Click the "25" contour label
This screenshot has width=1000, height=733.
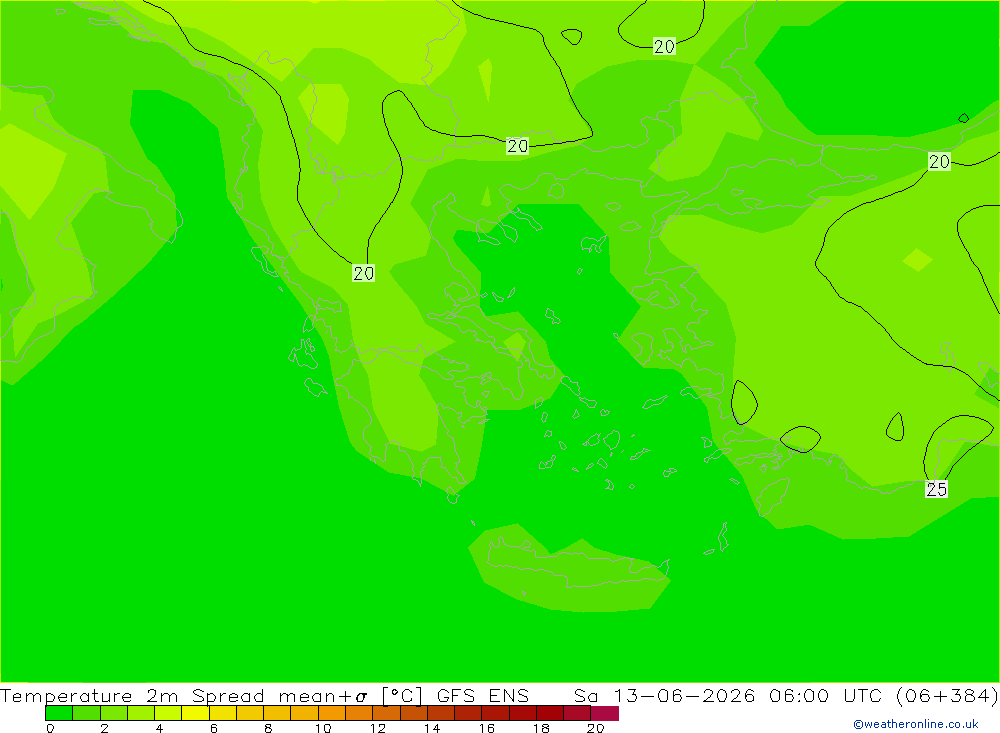pyautogui.click(x=936, y=489)
